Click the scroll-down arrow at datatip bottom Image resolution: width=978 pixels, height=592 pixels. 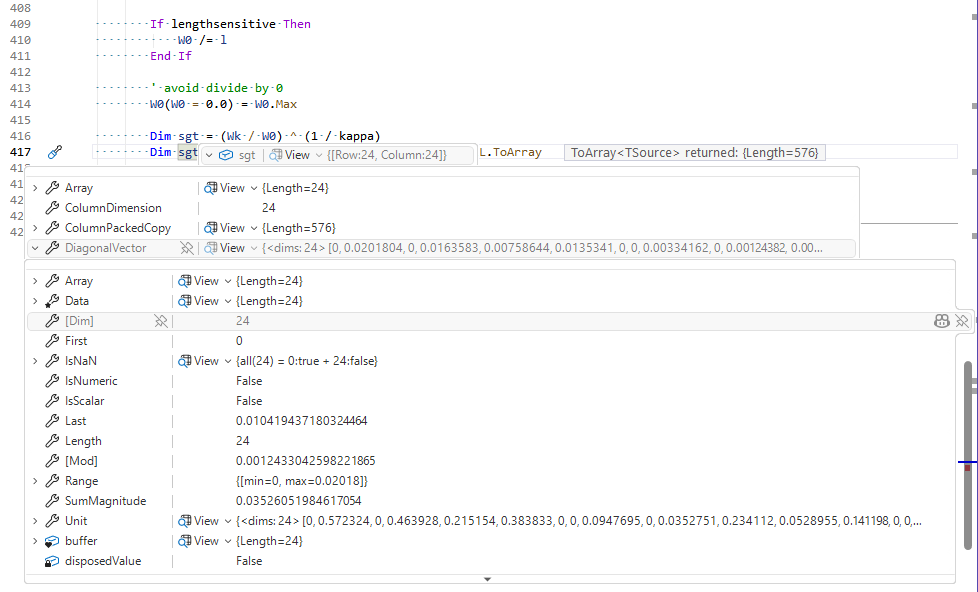pos(487,579)
